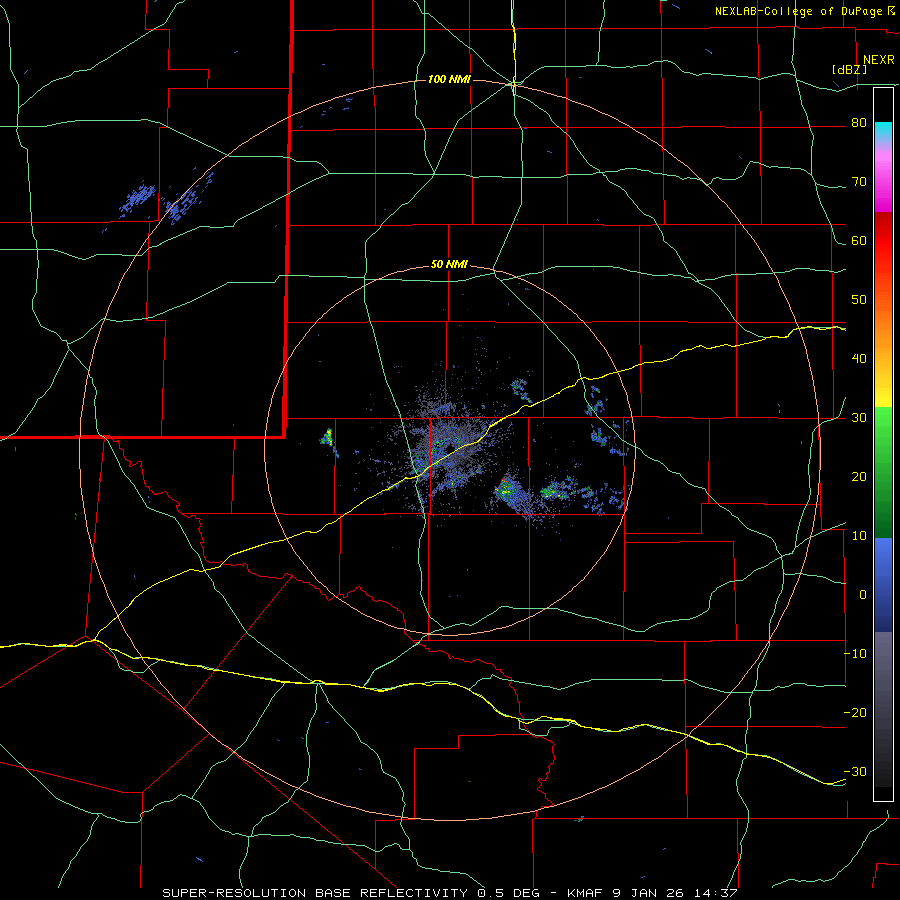The width and height of the screenshot is (900, 900).
Task: Click the NEXR label at top right
Action: coord(878,60)
